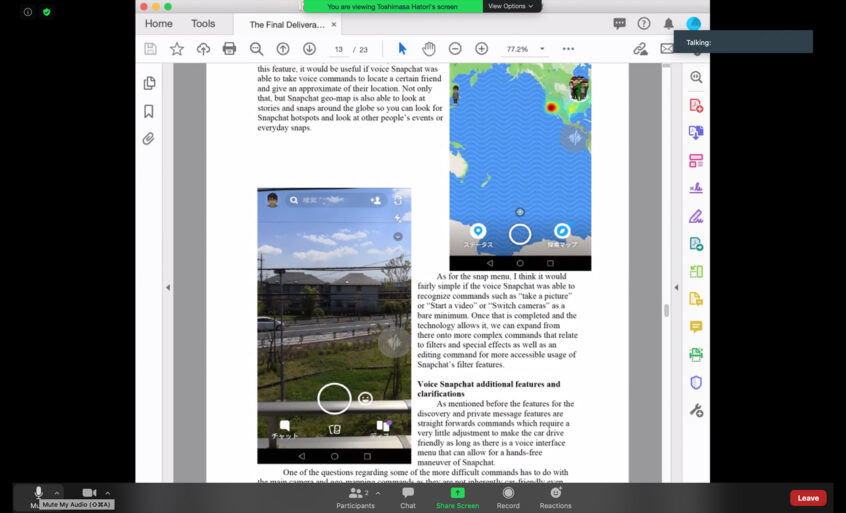Image resolution: width=846 pixels, height=513 pixels.
Task: Go to previous page arrow
Action: [x=283, y=49]
